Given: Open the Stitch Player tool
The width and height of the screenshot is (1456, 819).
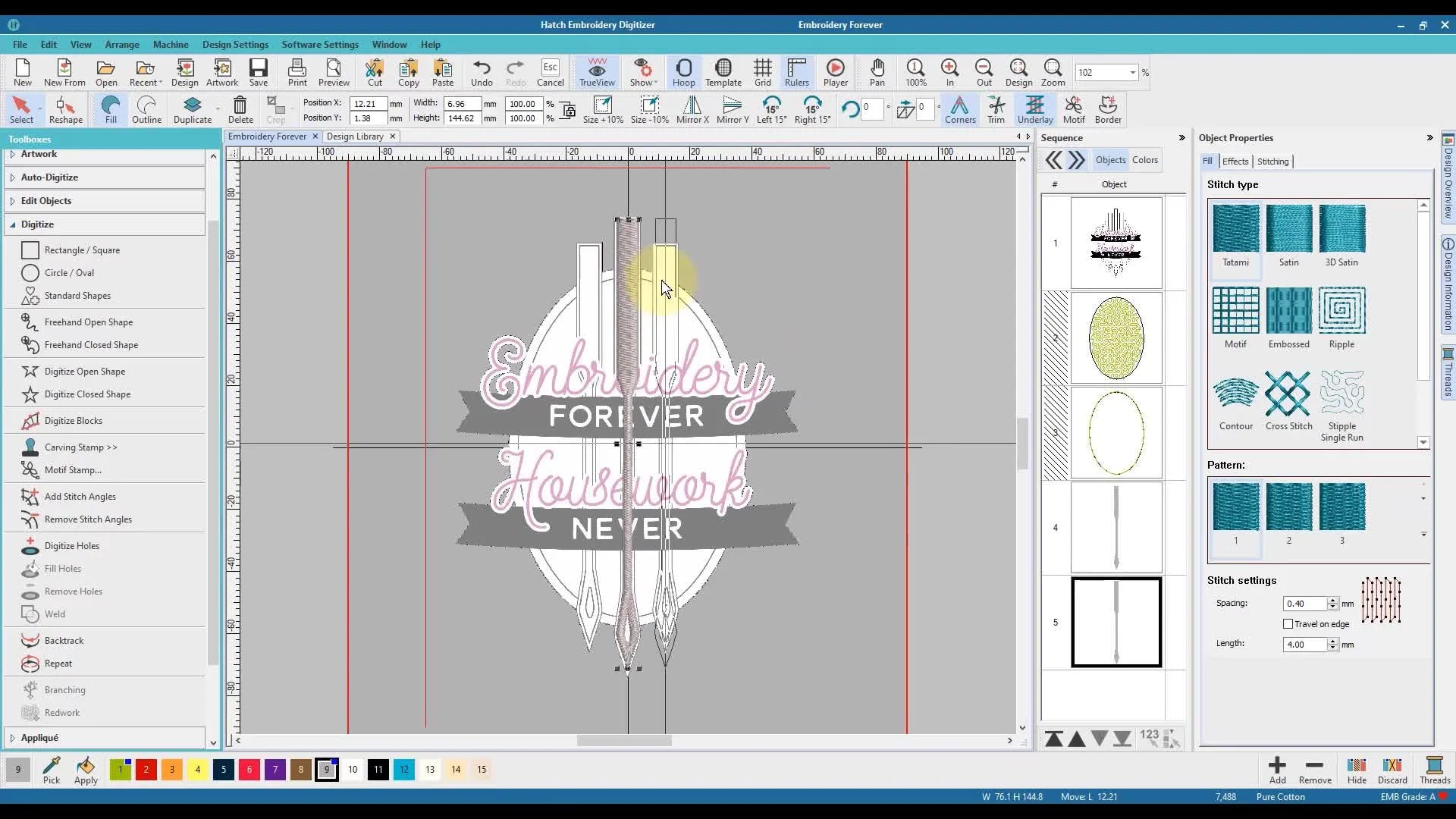Looking at the screenshot, I should tap(835, 73).
